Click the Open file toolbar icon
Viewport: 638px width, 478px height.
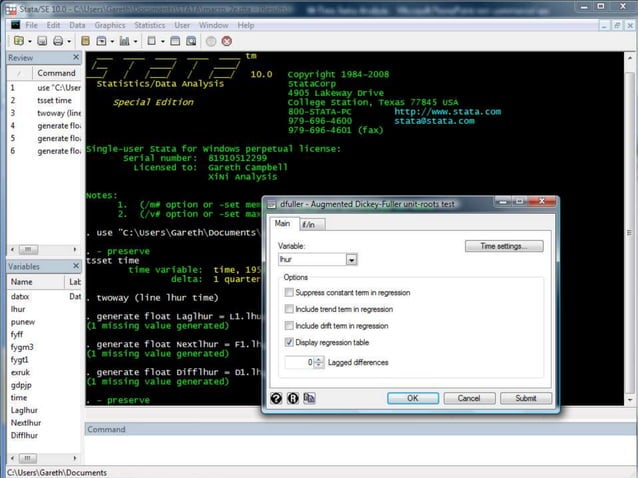(x=18, y=41)
